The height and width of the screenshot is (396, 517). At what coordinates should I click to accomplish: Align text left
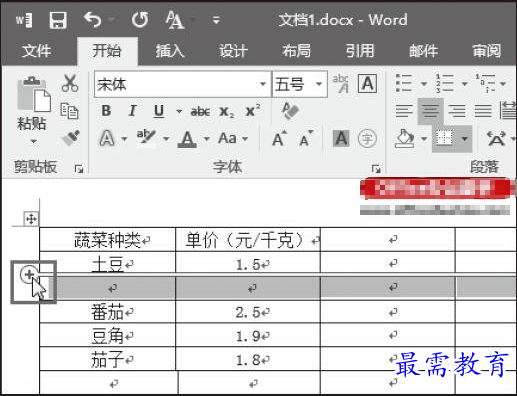click(404, 111)
